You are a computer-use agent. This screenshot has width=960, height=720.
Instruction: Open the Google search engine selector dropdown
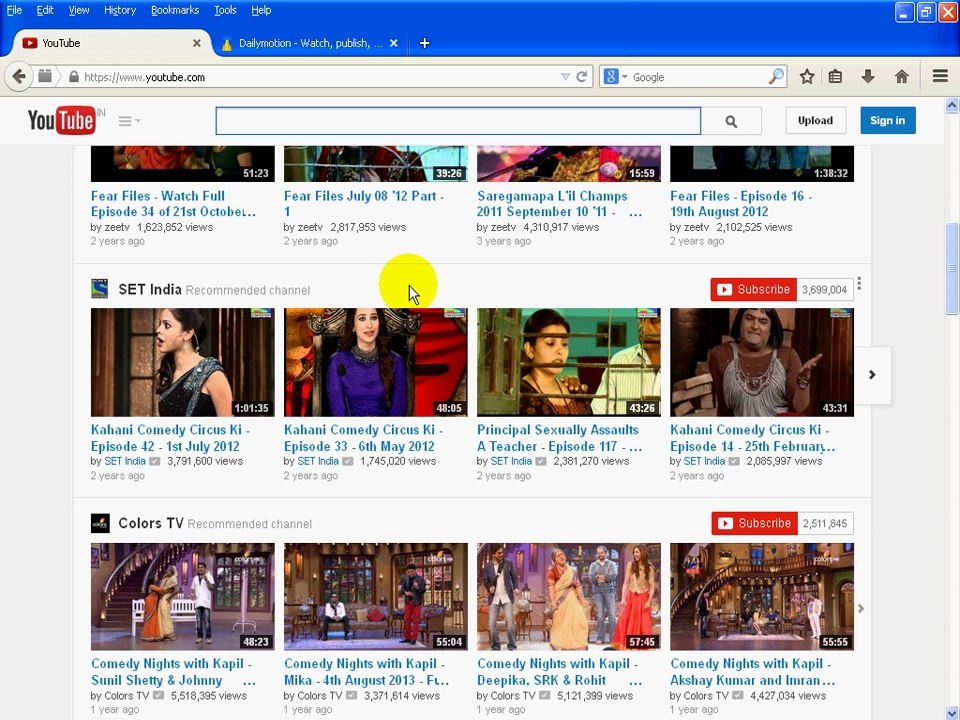(x=615, y=77)
